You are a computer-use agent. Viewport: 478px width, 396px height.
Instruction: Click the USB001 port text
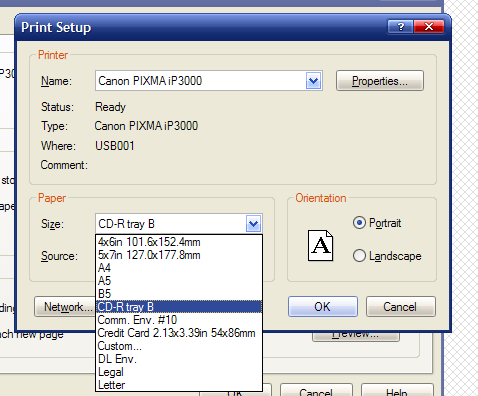coord(115,146)
